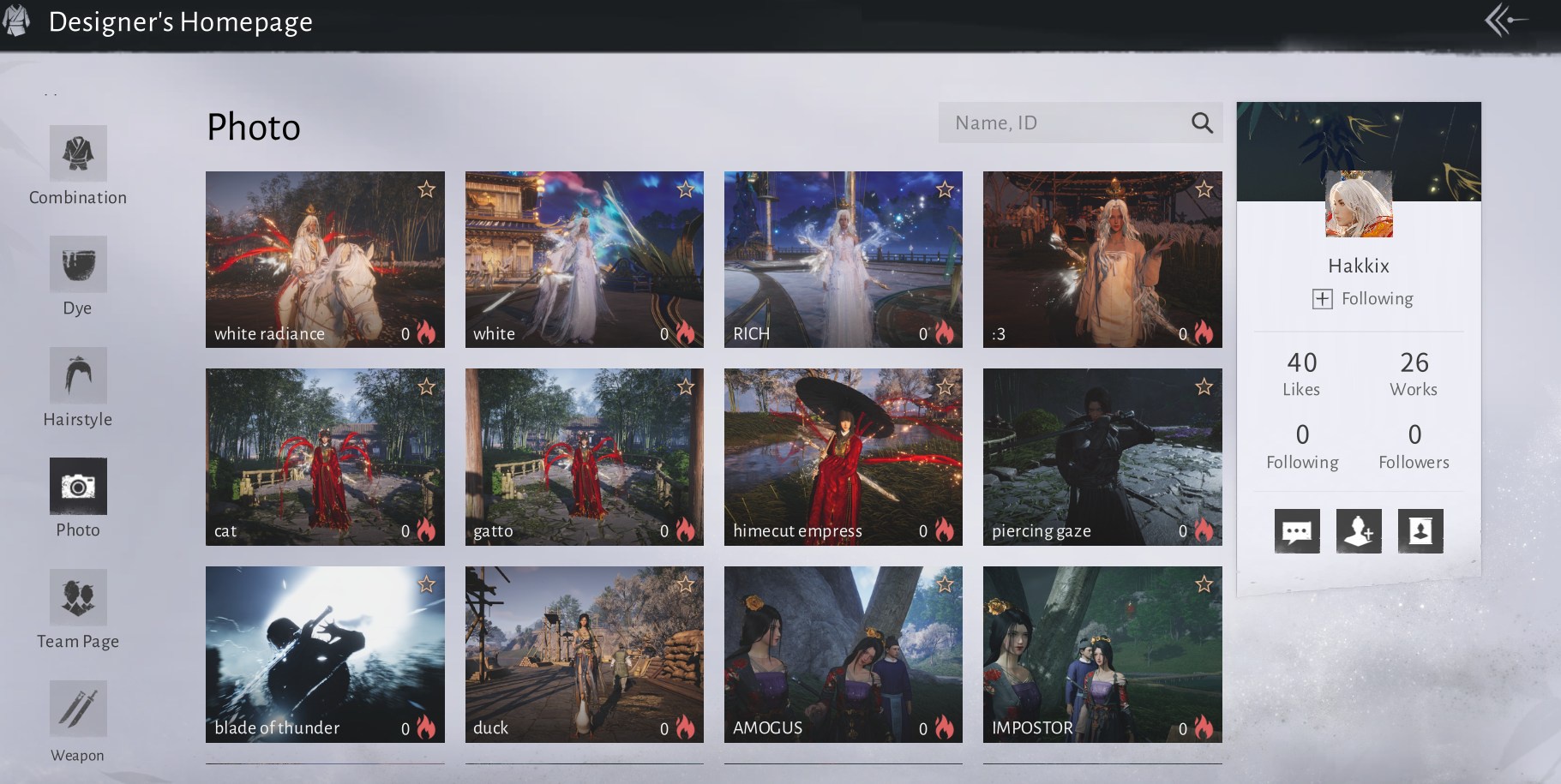Image resolution: width=1561 pixels, height=784 pixels.
Task: View Hakkix's 0 Following count list
Action: point(1302,446)
